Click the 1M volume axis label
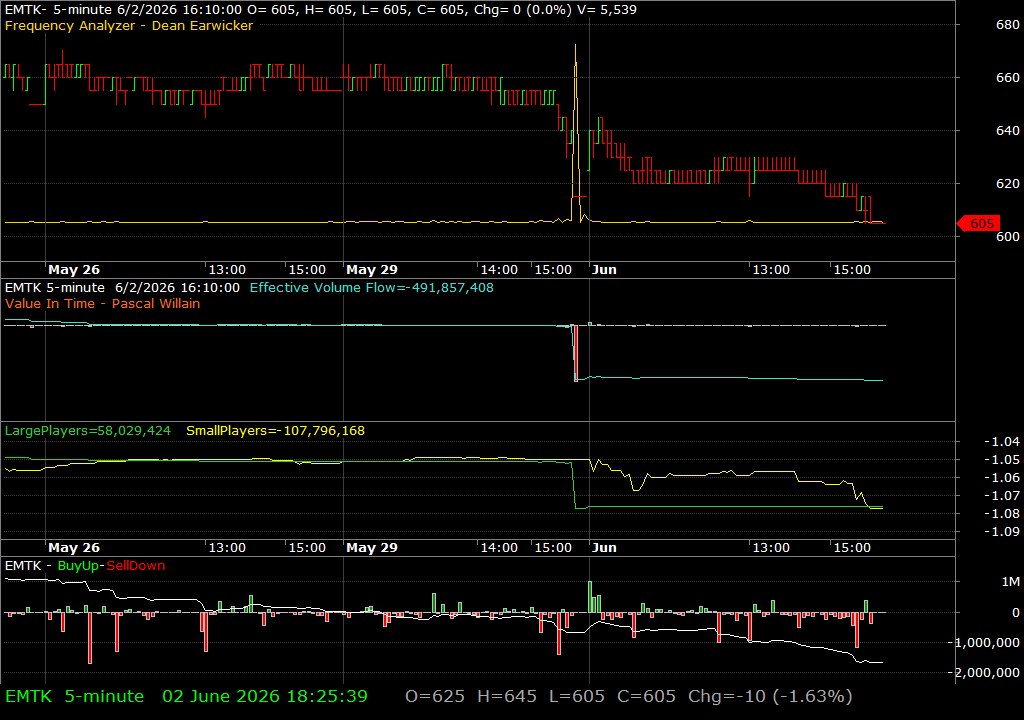 (1010, 581)
